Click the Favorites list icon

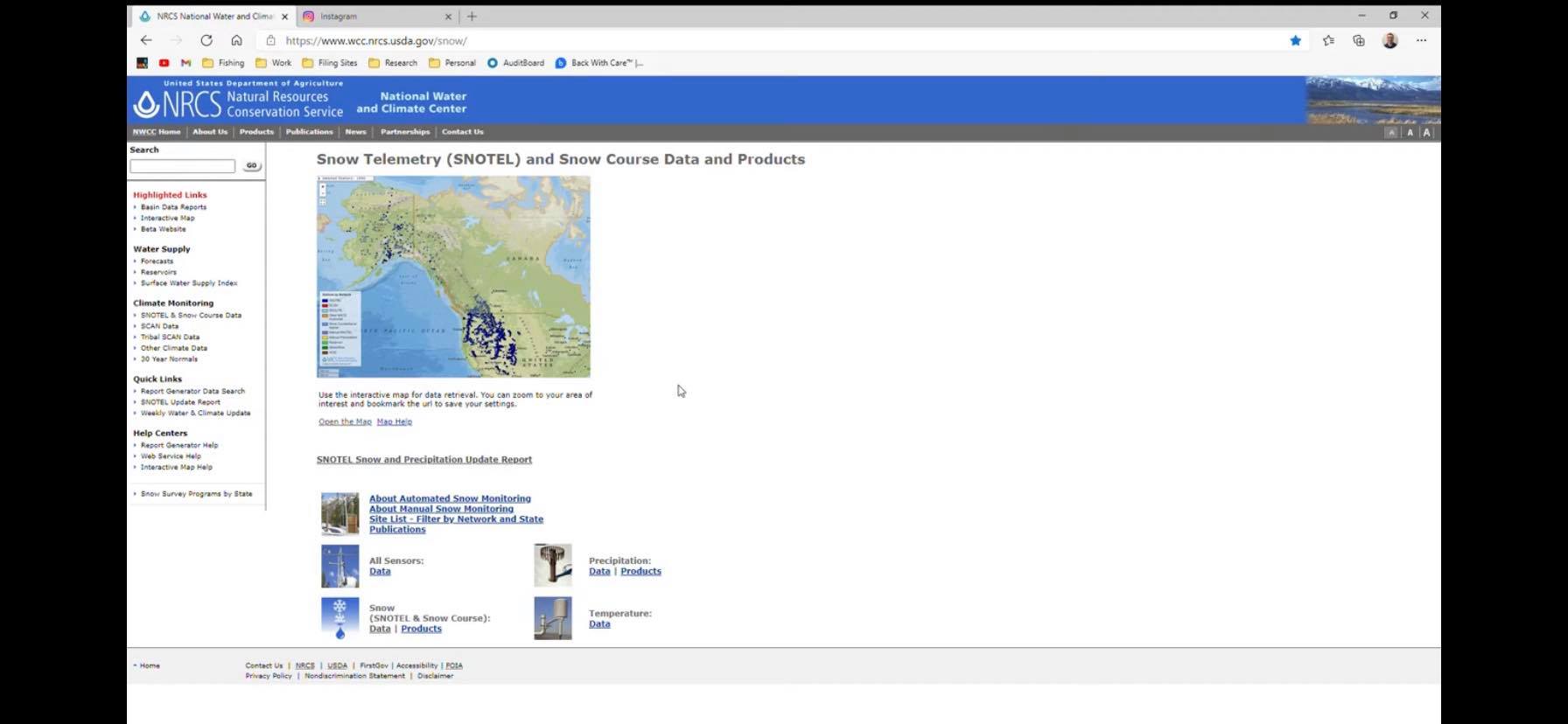(1328, 40)
